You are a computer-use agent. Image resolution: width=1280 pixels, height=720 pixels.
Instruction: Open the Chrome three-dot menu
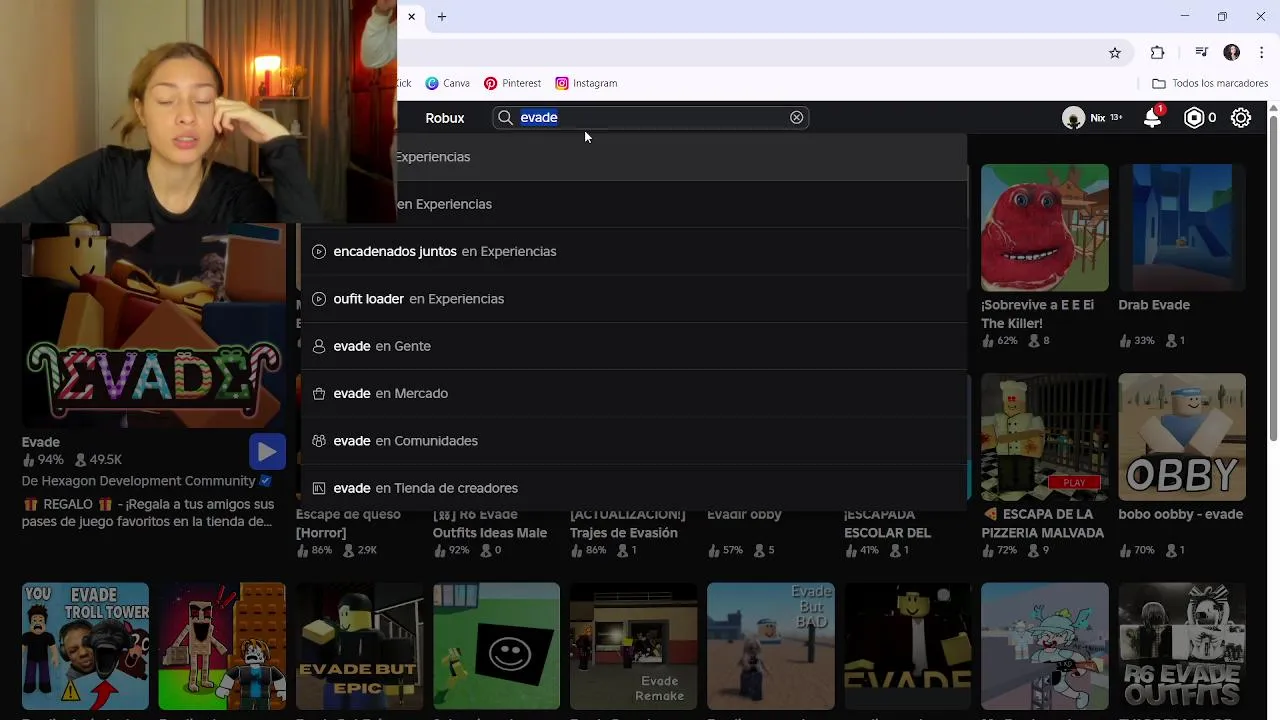[1261, 53]
